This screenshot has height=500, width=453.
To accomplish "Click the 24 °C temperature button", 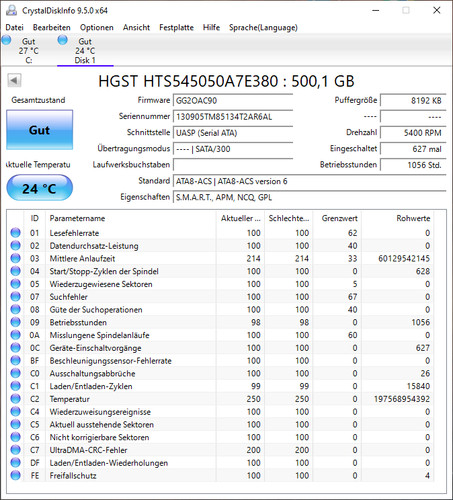I will click(x=39, y=188).
